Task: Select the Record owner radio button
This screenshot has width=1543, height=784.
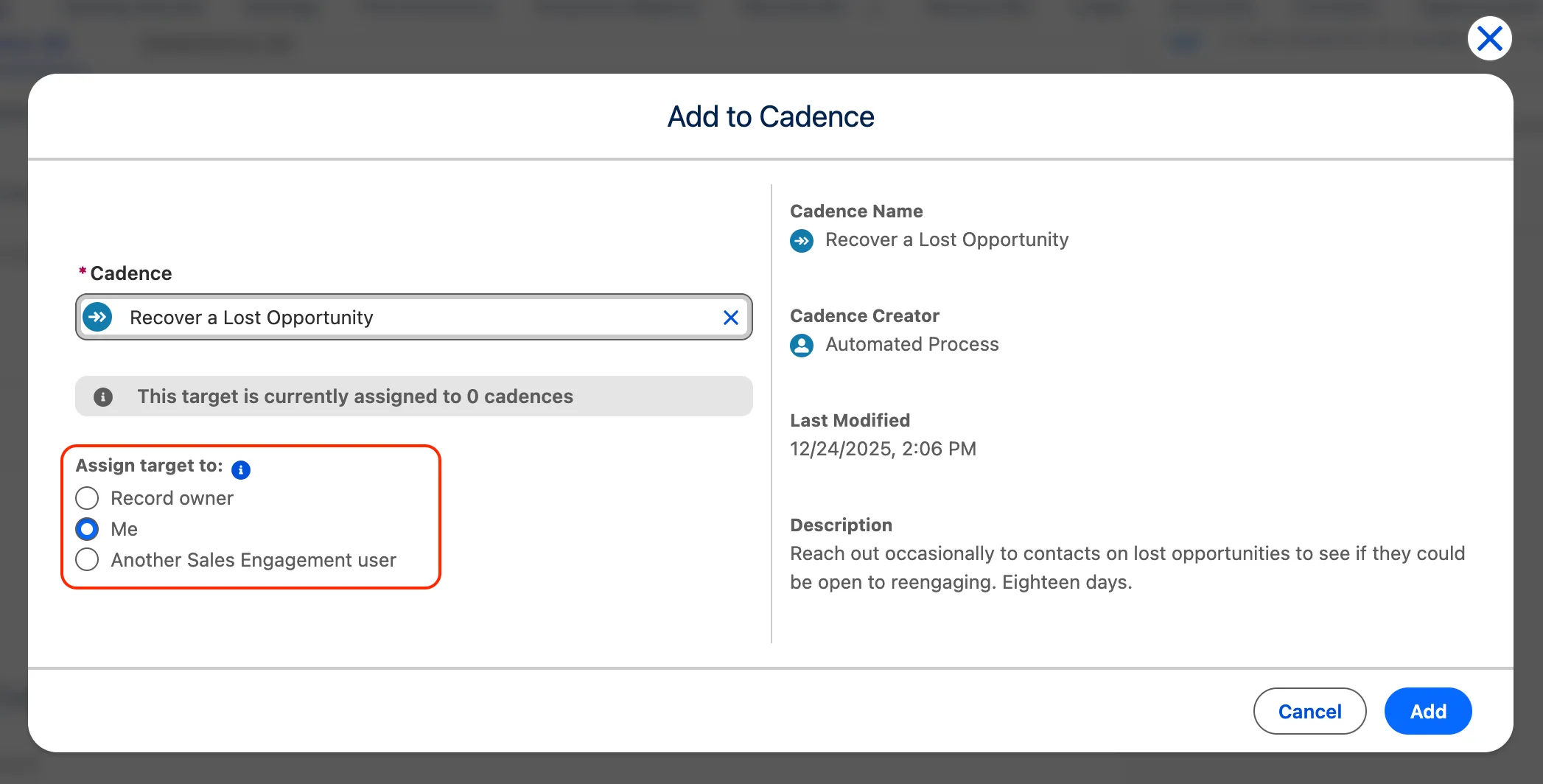Action: [87, 498]
